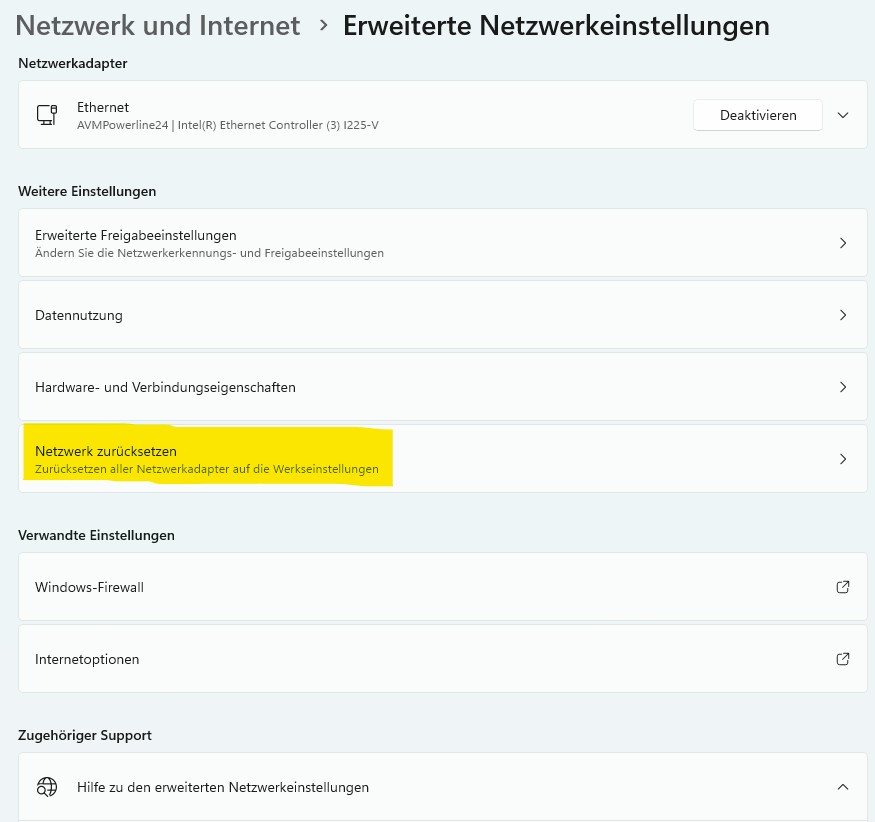Screen dimensions: 875x822
Task: Navigate back to Netzwerk und Internet
Action: 157,25
